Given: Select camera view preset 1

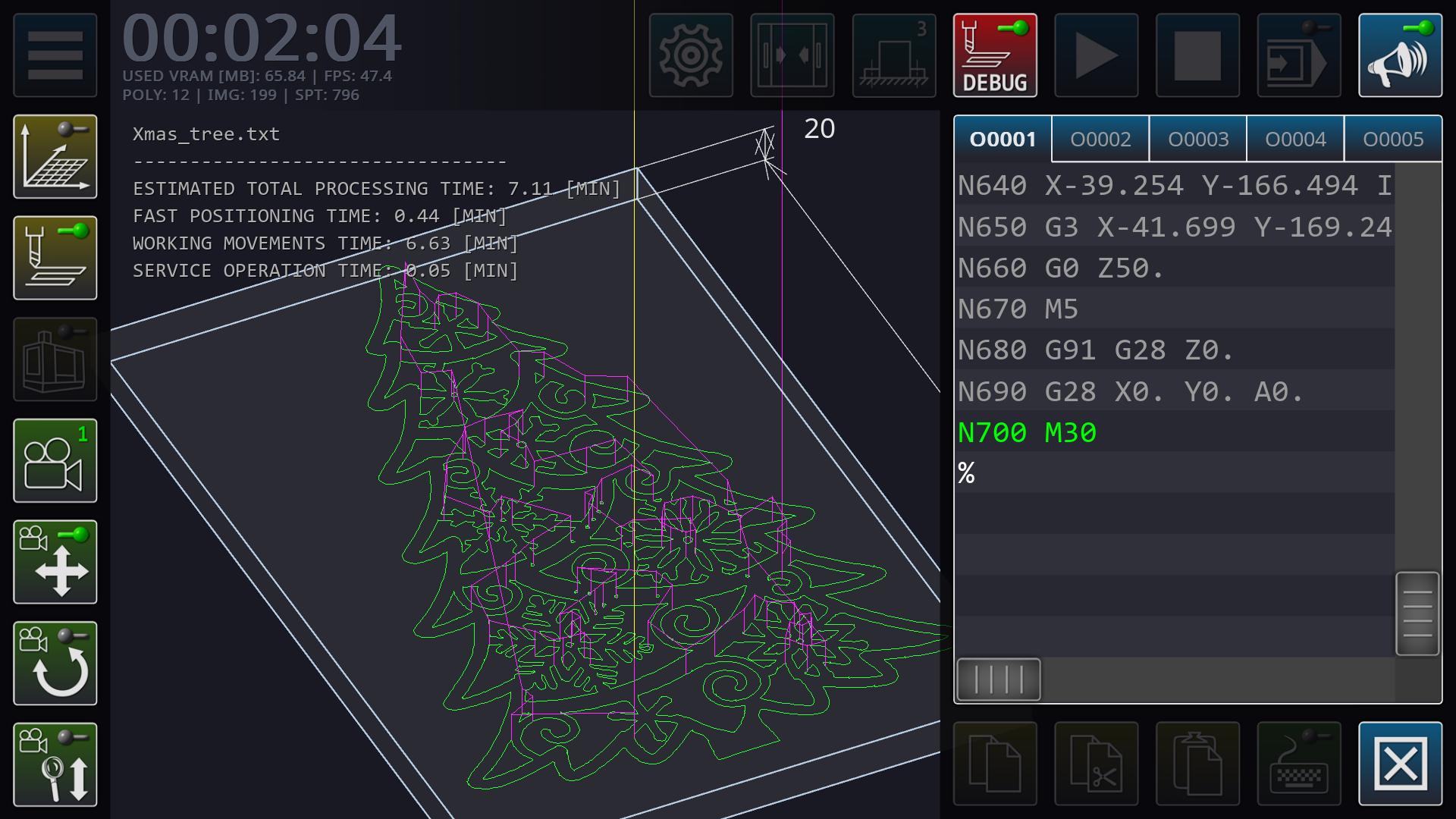Looking at the screenshot, I should pos(55,460).
